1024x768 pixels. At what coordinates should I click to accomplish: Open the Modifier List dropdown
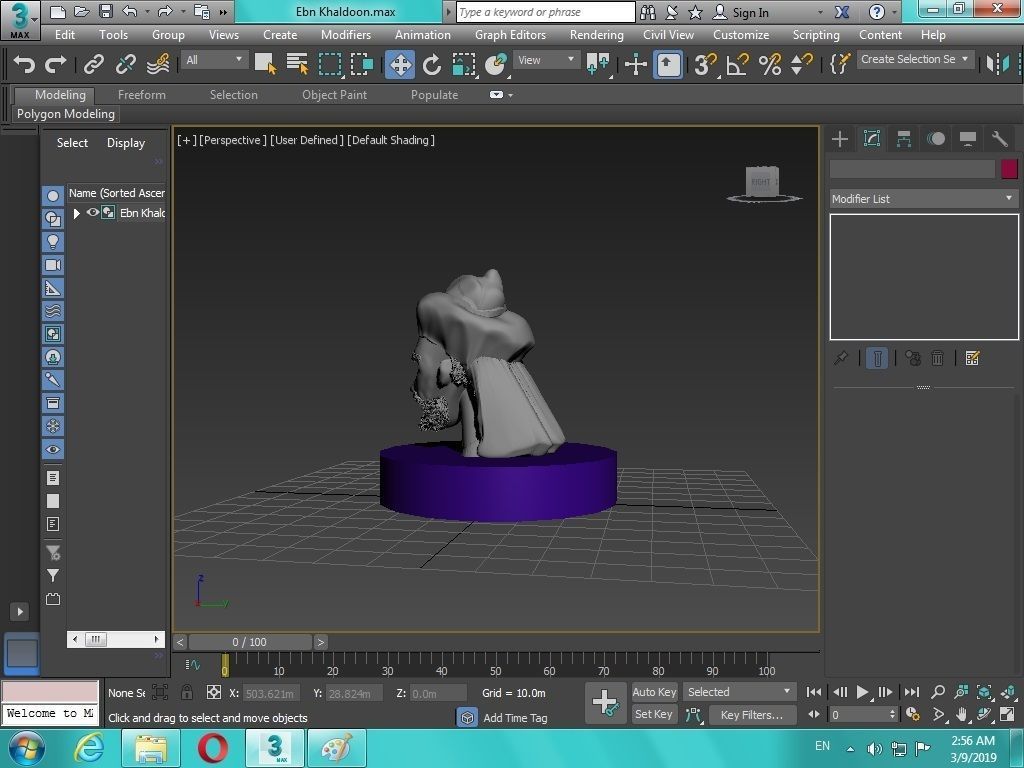(923, 199)
